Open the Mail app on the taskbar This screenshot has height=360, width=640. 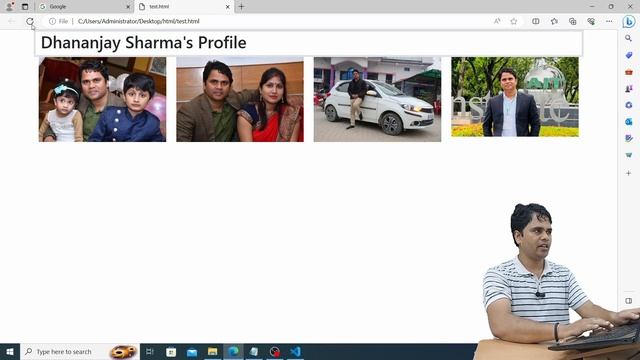pos(192,351)
